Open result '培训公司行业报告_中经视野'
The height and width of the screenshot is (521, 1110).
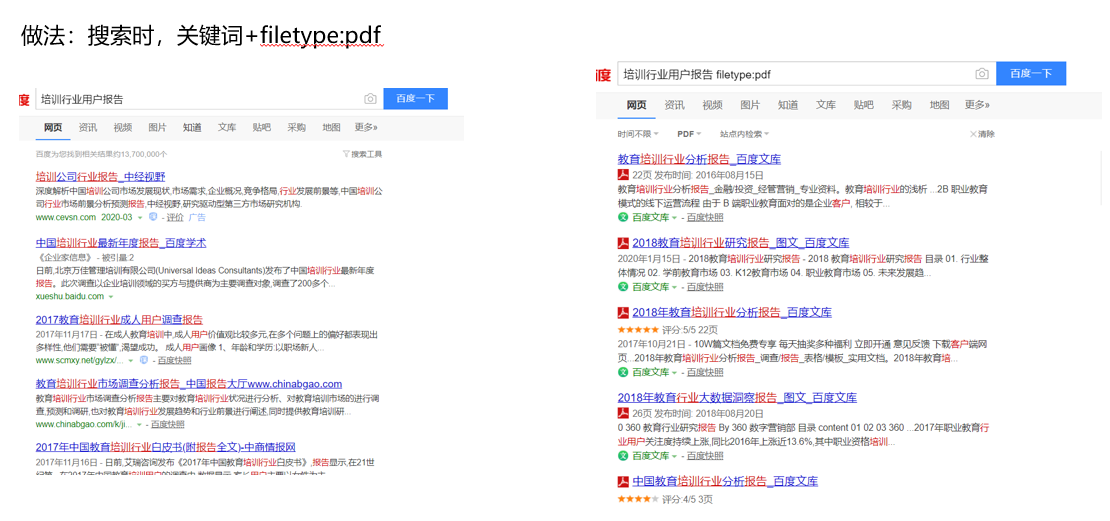click(100, 176)
